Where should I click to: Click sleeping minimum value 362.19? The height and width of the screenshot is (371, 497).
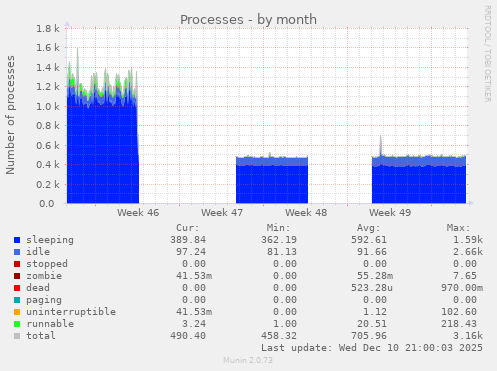click(279, 240)
